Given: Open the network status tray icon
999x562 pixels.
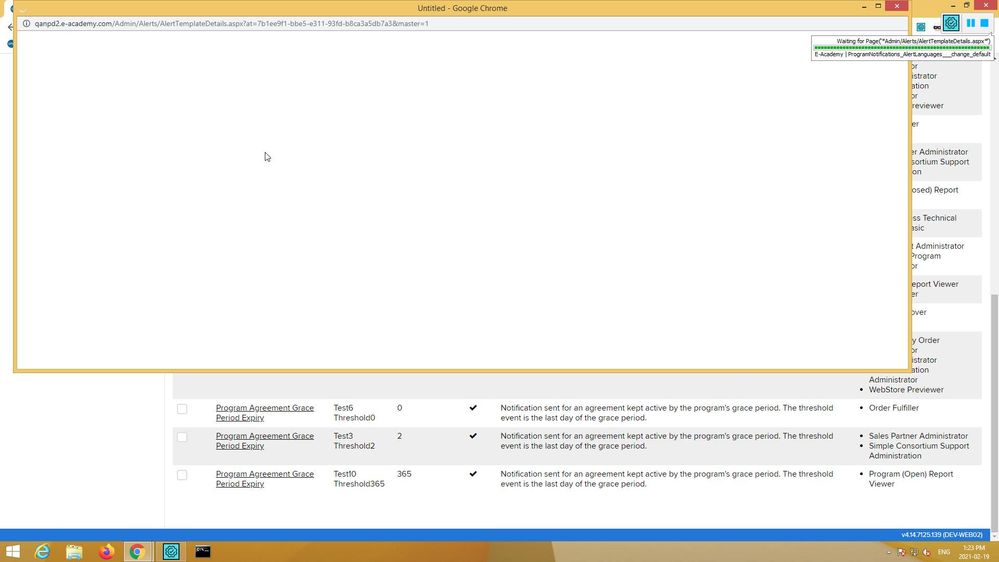Looking at the screenshot, I should point(914,552).
